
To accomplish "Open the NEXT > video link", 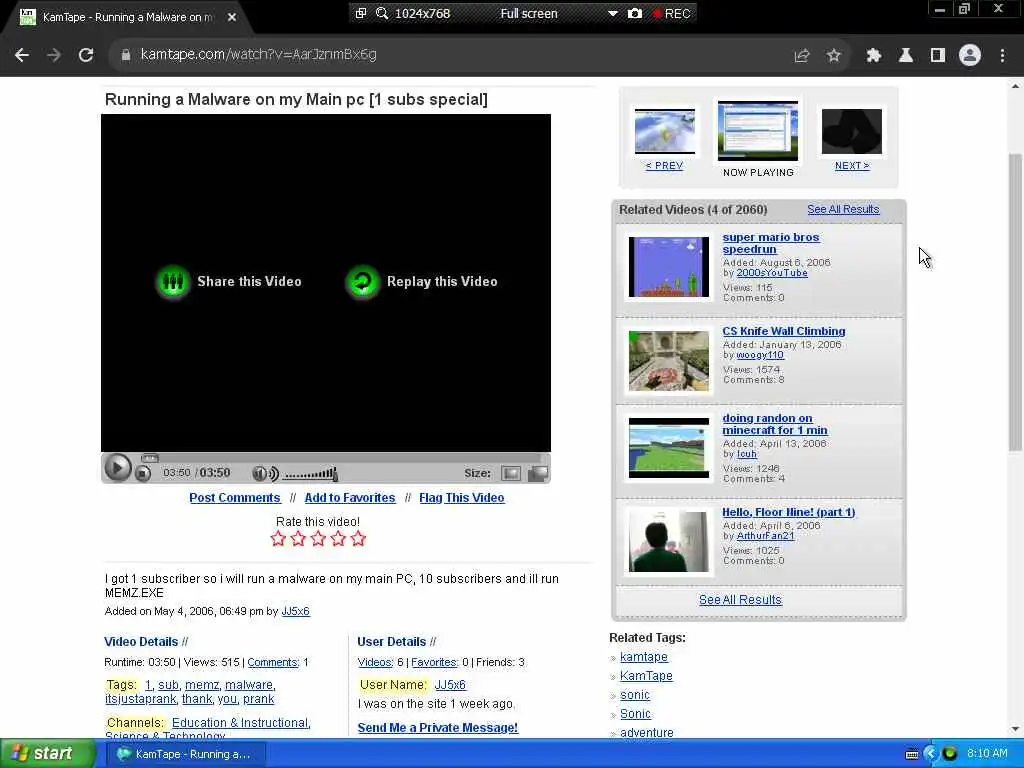I will (852, 166).
